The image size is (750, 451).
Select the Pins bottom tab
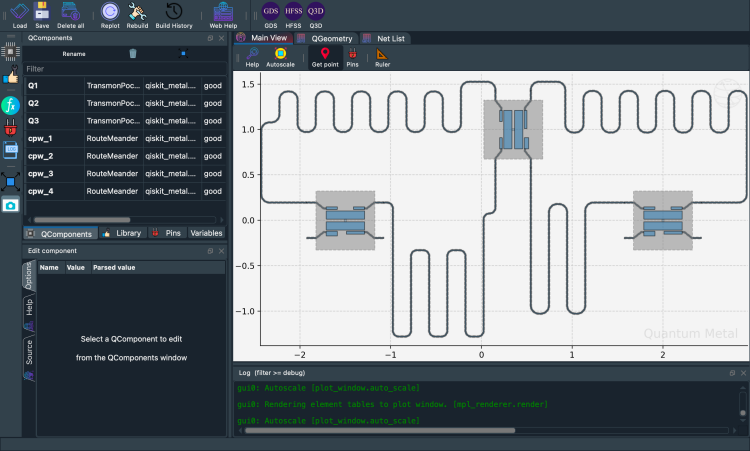pos(167,233)
